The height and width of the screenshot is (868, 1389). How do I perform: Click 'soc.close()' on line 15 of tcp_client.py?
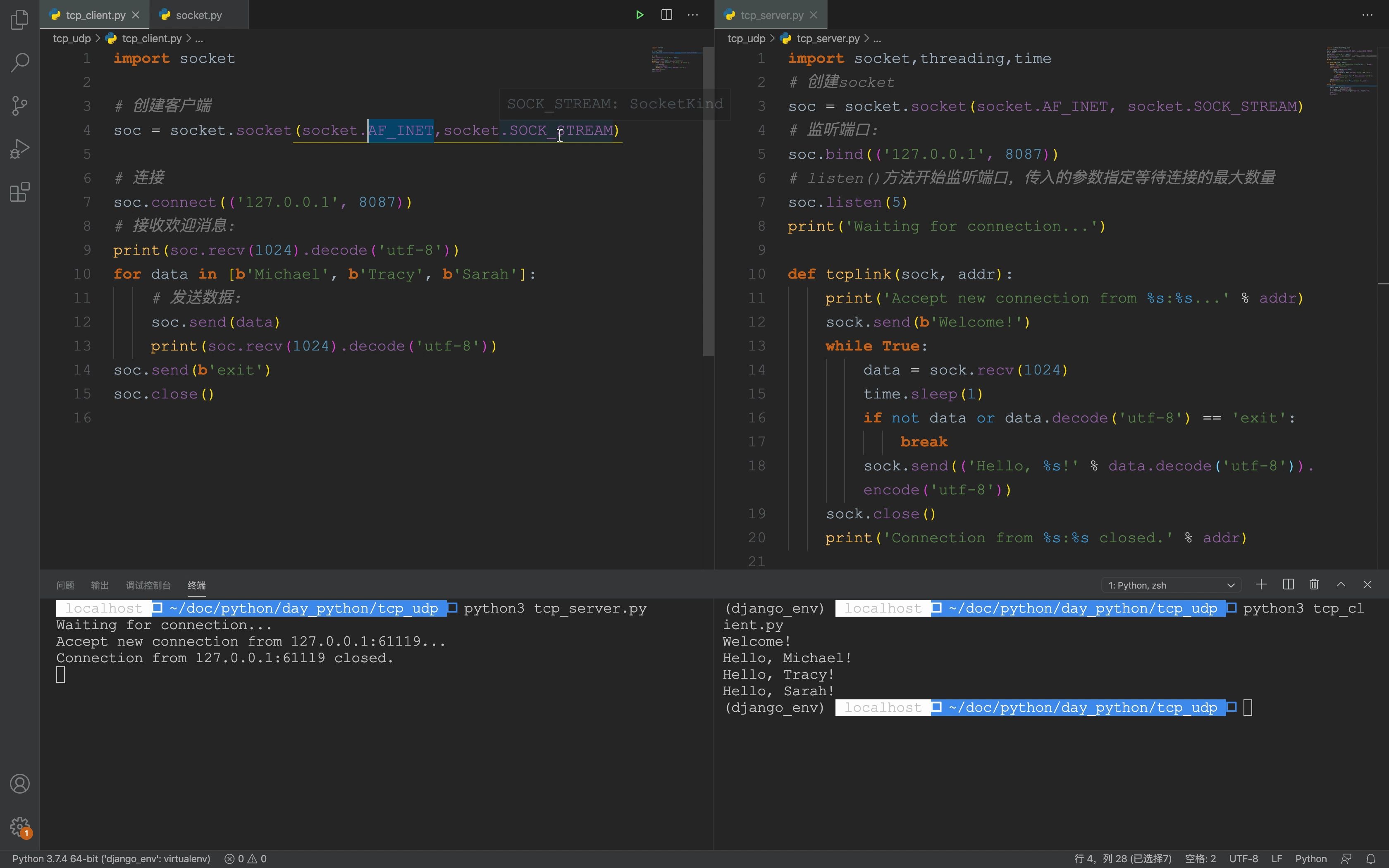164,394
